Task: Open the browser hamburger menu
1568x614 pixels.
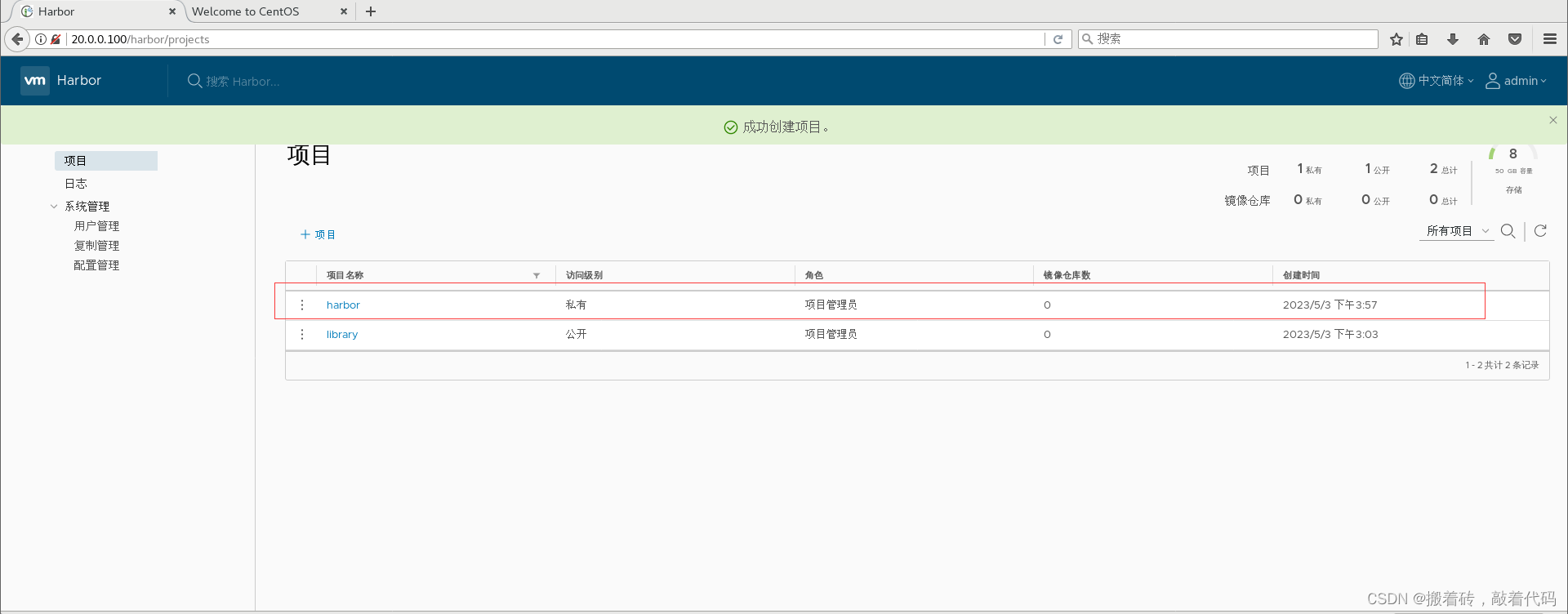Action: 1550,39
